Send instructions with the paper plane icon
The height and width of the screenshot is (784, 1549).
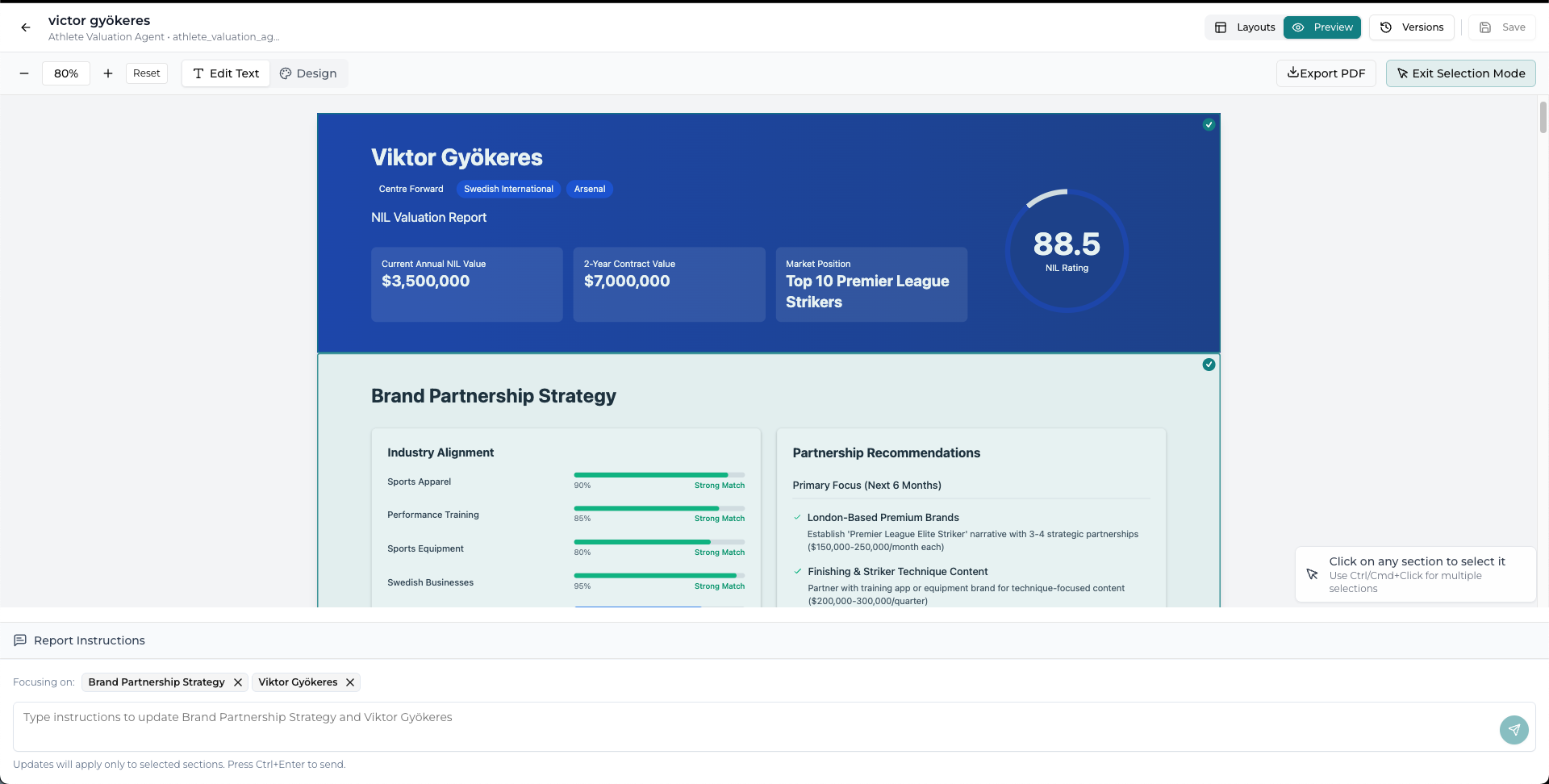(1514, 730)
